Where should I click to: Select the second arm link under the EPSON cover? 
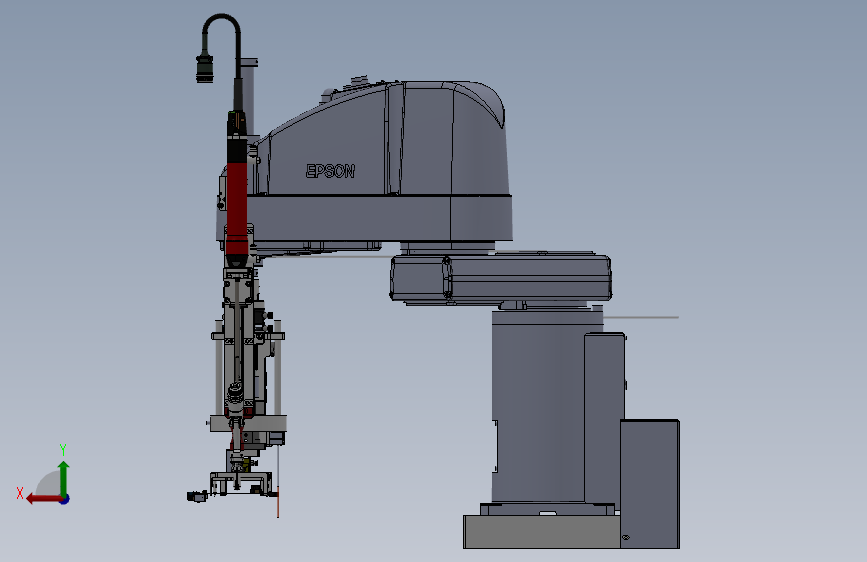click(x=501, y=278)
